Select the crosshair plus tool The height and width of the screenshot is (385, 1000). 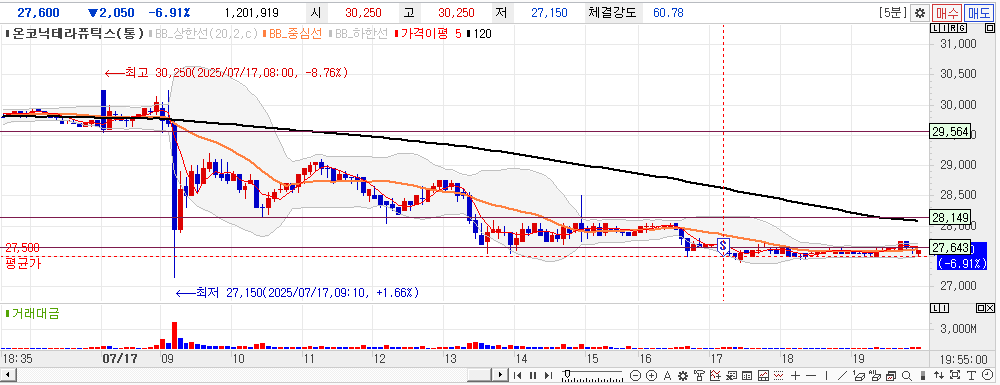[795, 375]
